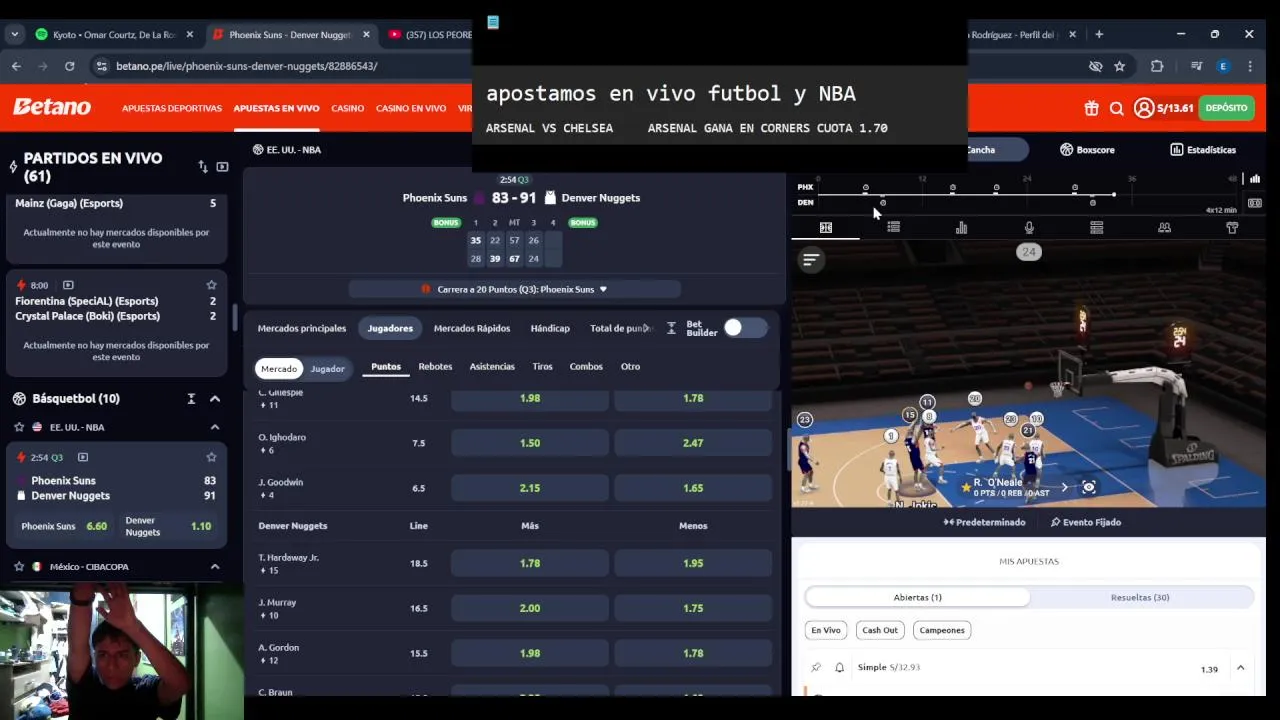Click the Predeterminado view button
Screen dimensions: 1280x720
[x=984, y=522]
